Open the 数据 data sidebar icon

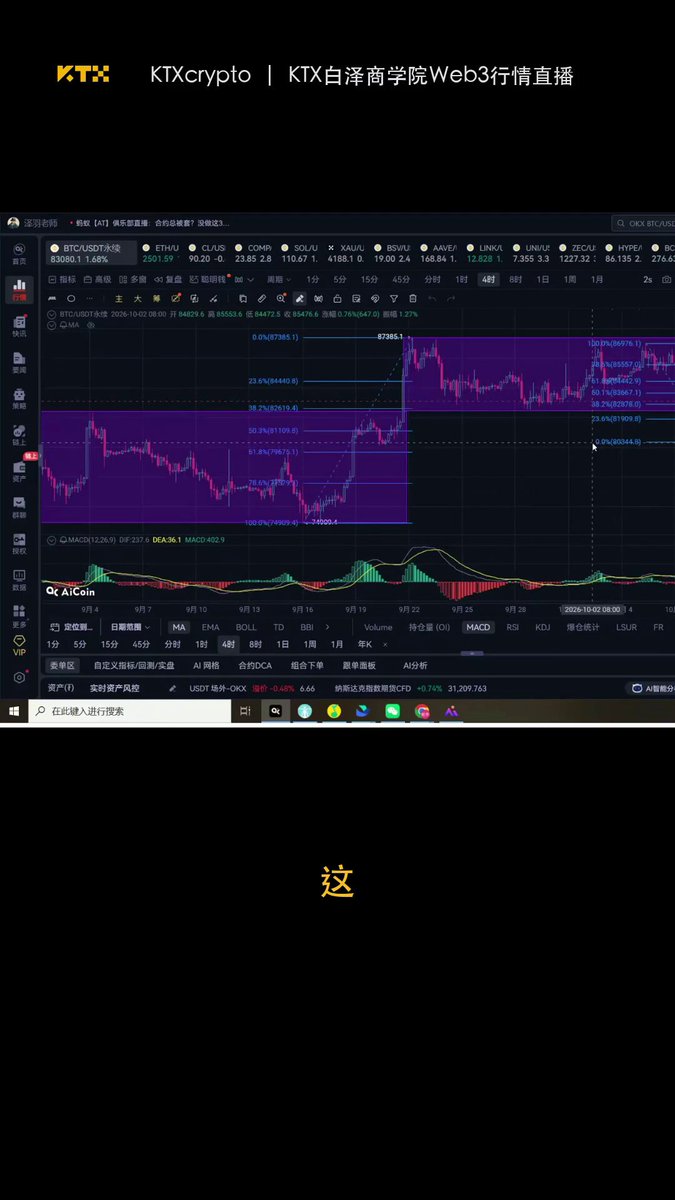tap(19, 580)
